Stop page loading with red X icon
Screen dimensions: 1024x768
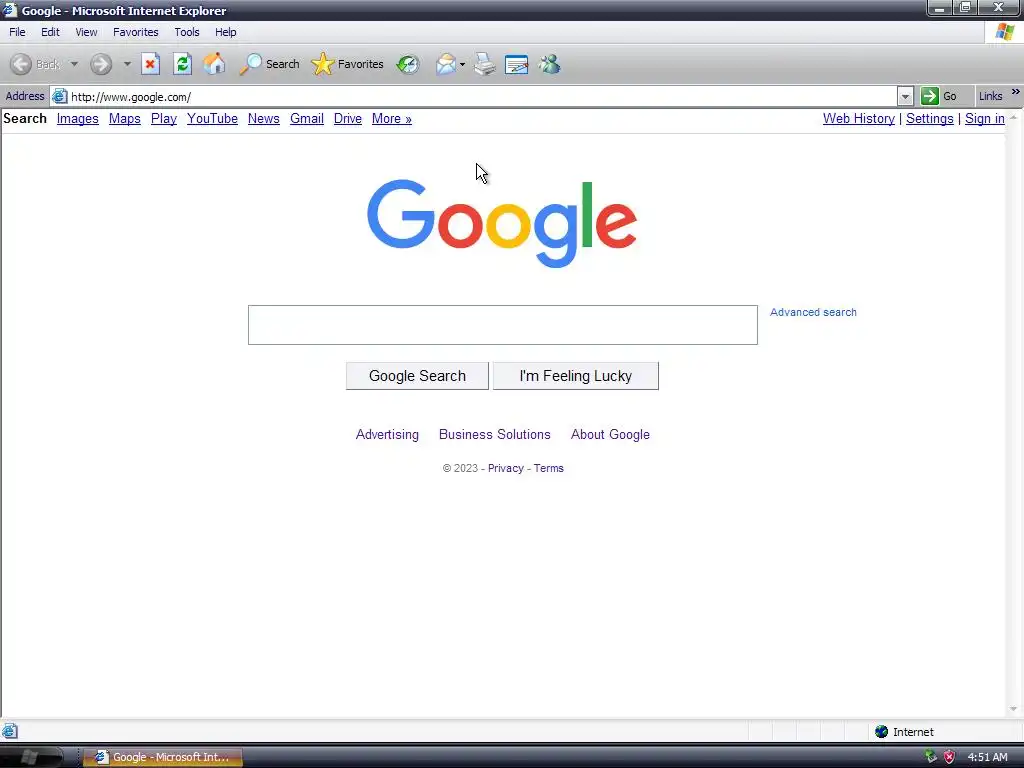tap(151, 64)
